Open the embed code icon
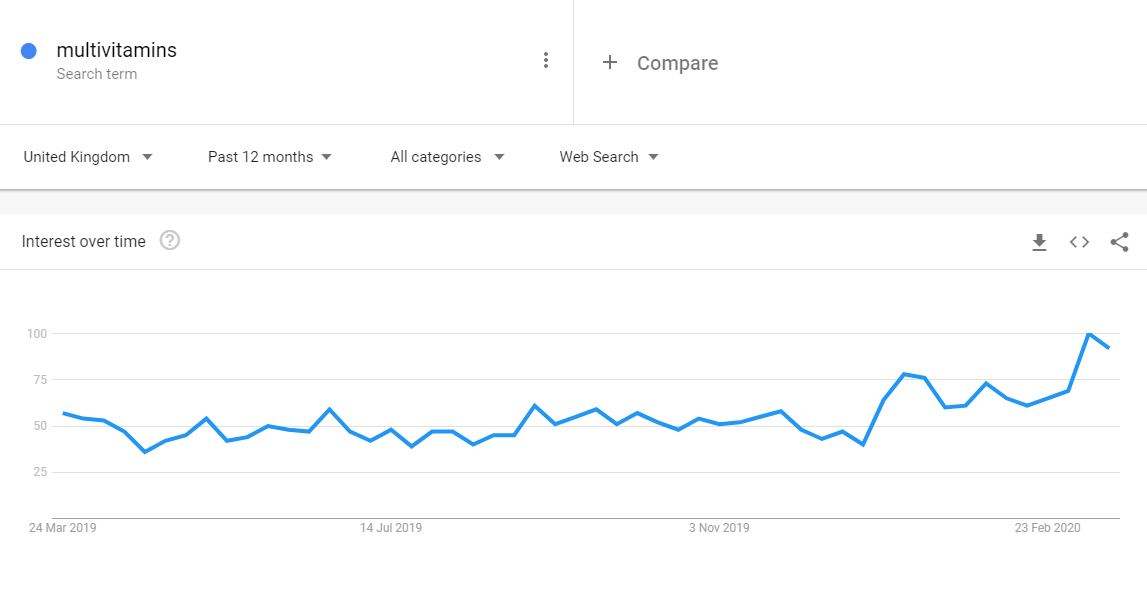 [x=1079, y=242]
